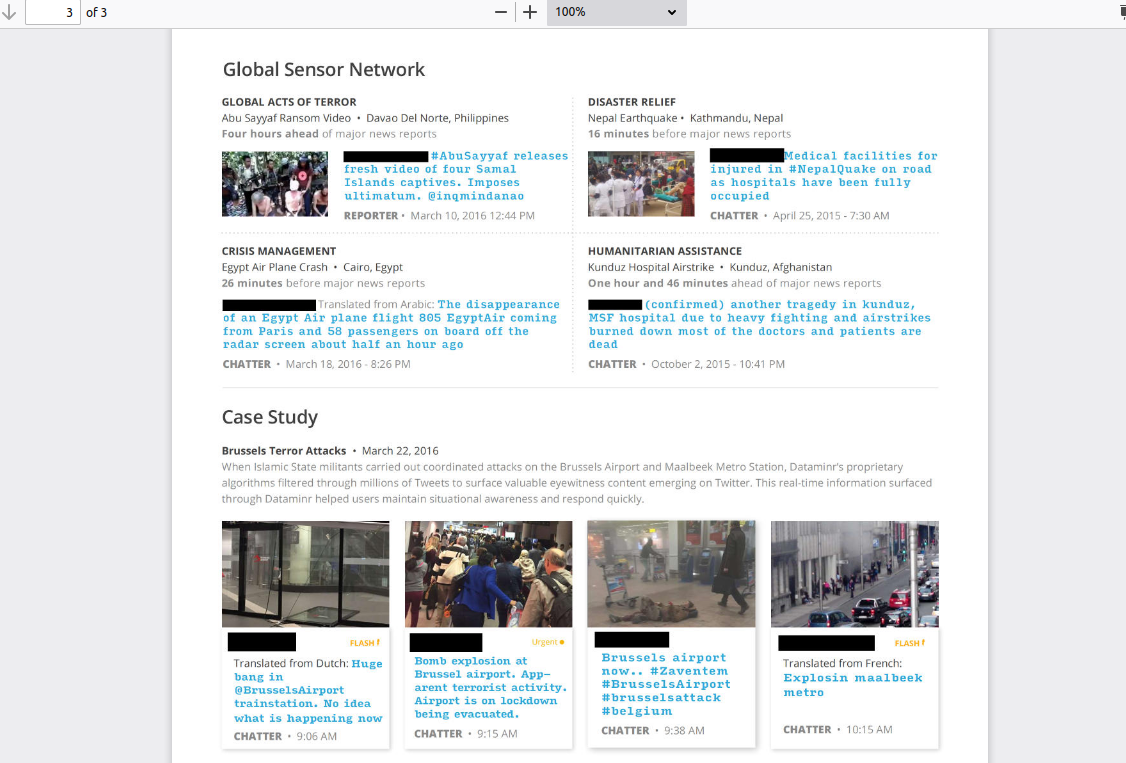Screen dimensions: 1126x763
Task: Click 'Kunduz, Afghanistan' location text
Action: [x=781, y=267]
